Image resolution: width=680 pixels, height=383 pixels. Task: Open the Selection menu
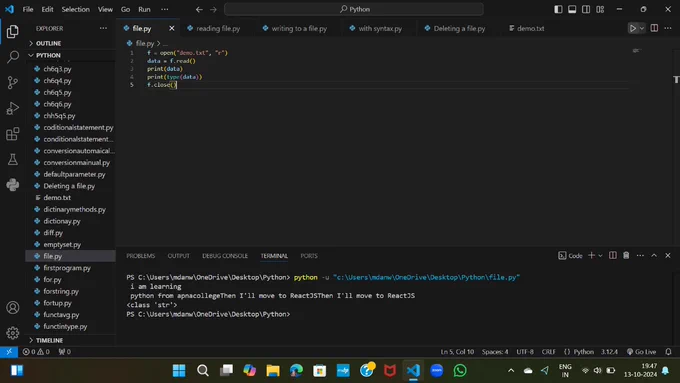[75, 9]
